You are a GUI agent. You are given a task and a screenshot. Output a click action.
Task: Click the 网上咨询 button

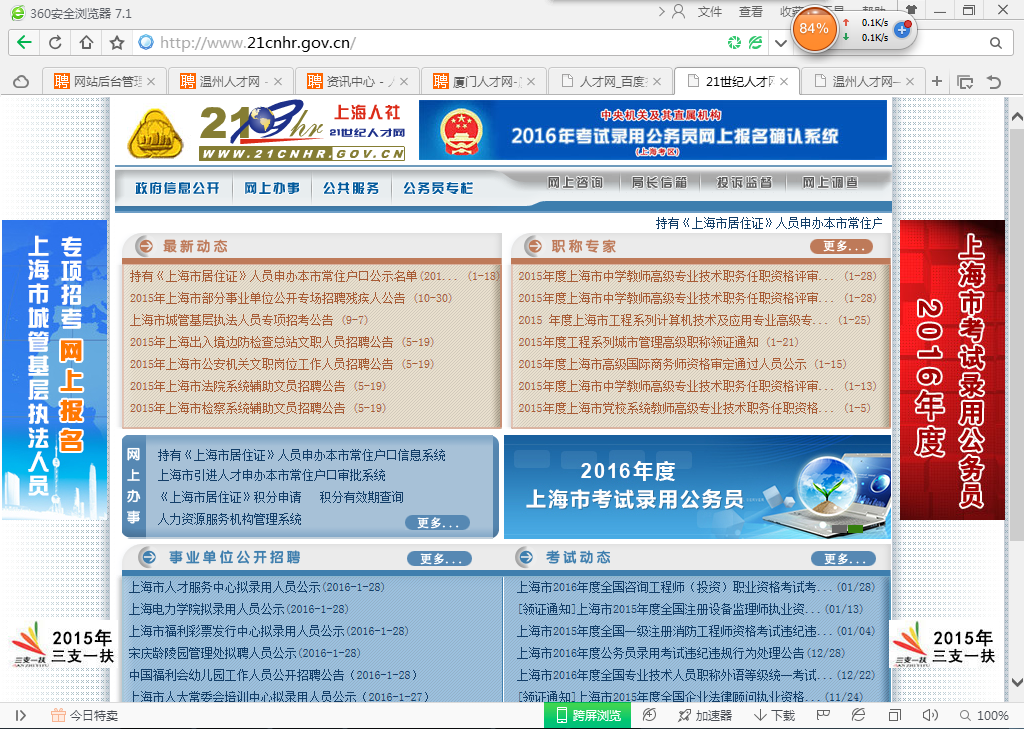[575, 182]
